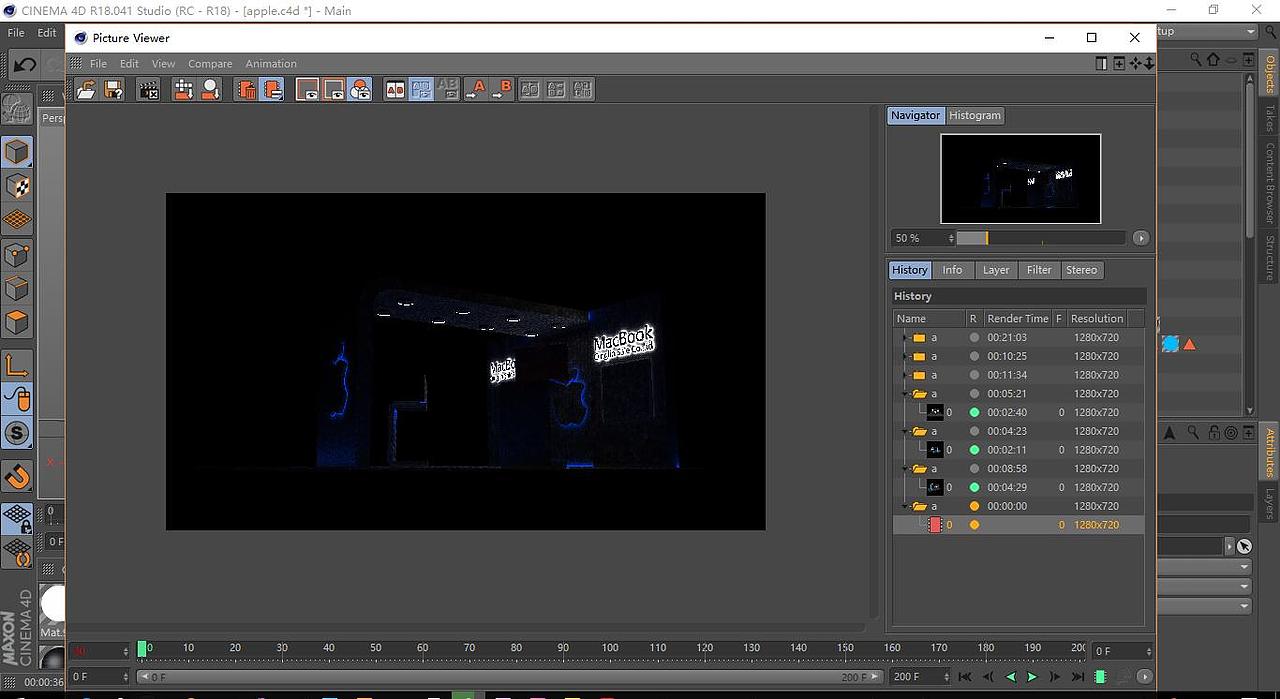Click the Undo arrow in Cinema 4D toolbar
This screenshot has width=1280, height=699.
[x=25, y=66]
